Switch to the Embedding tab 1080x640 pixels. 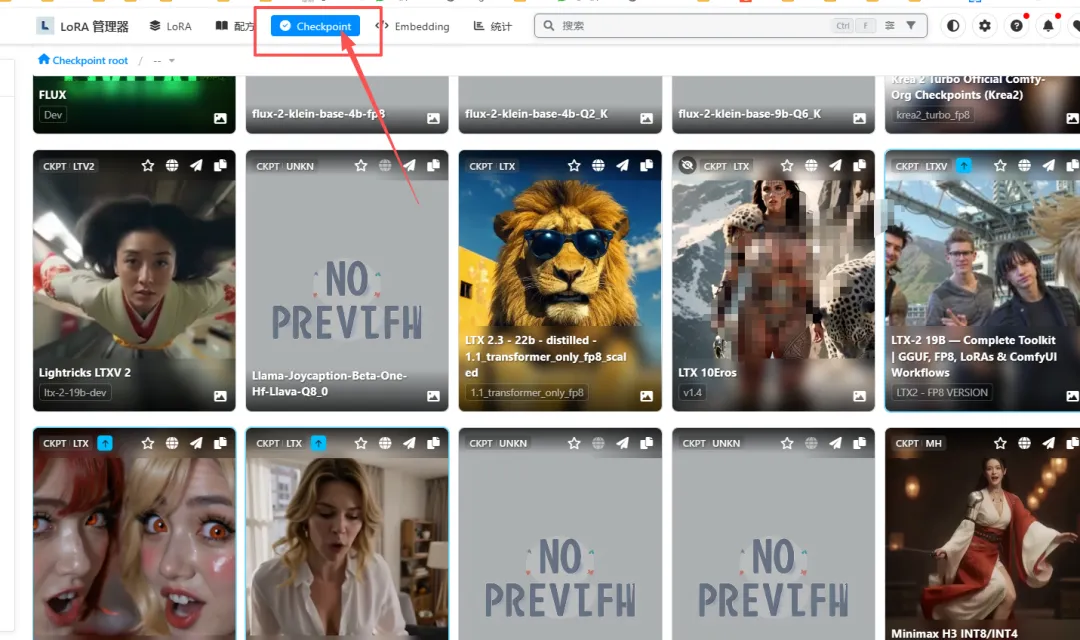tap(413, 26)
